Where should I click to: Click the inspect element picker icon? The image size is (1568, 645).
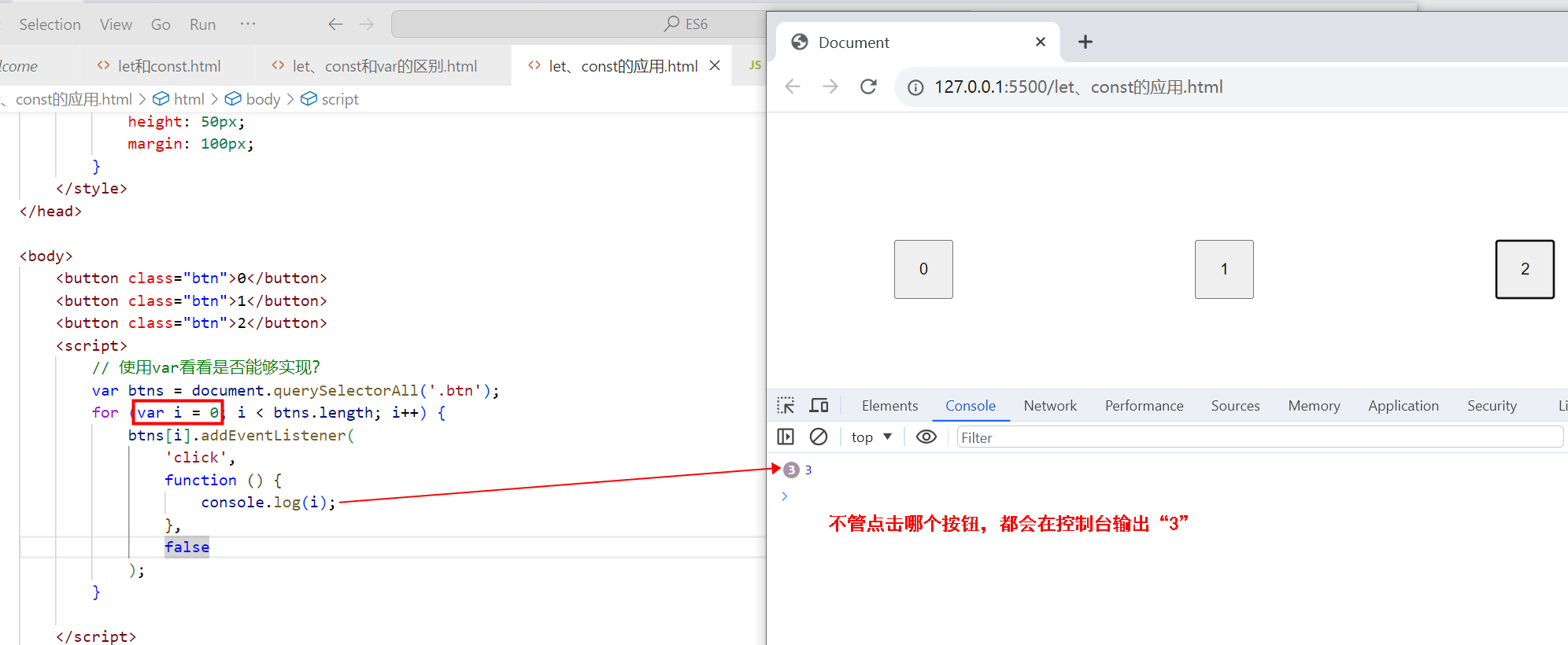pos(786,406)
